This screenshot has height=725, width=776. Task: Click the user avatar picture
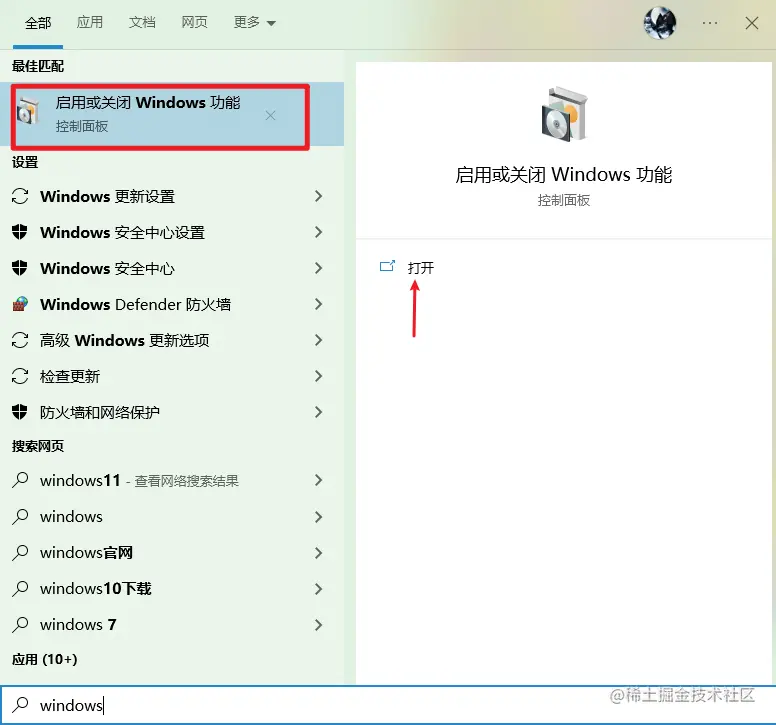[660, 23]
